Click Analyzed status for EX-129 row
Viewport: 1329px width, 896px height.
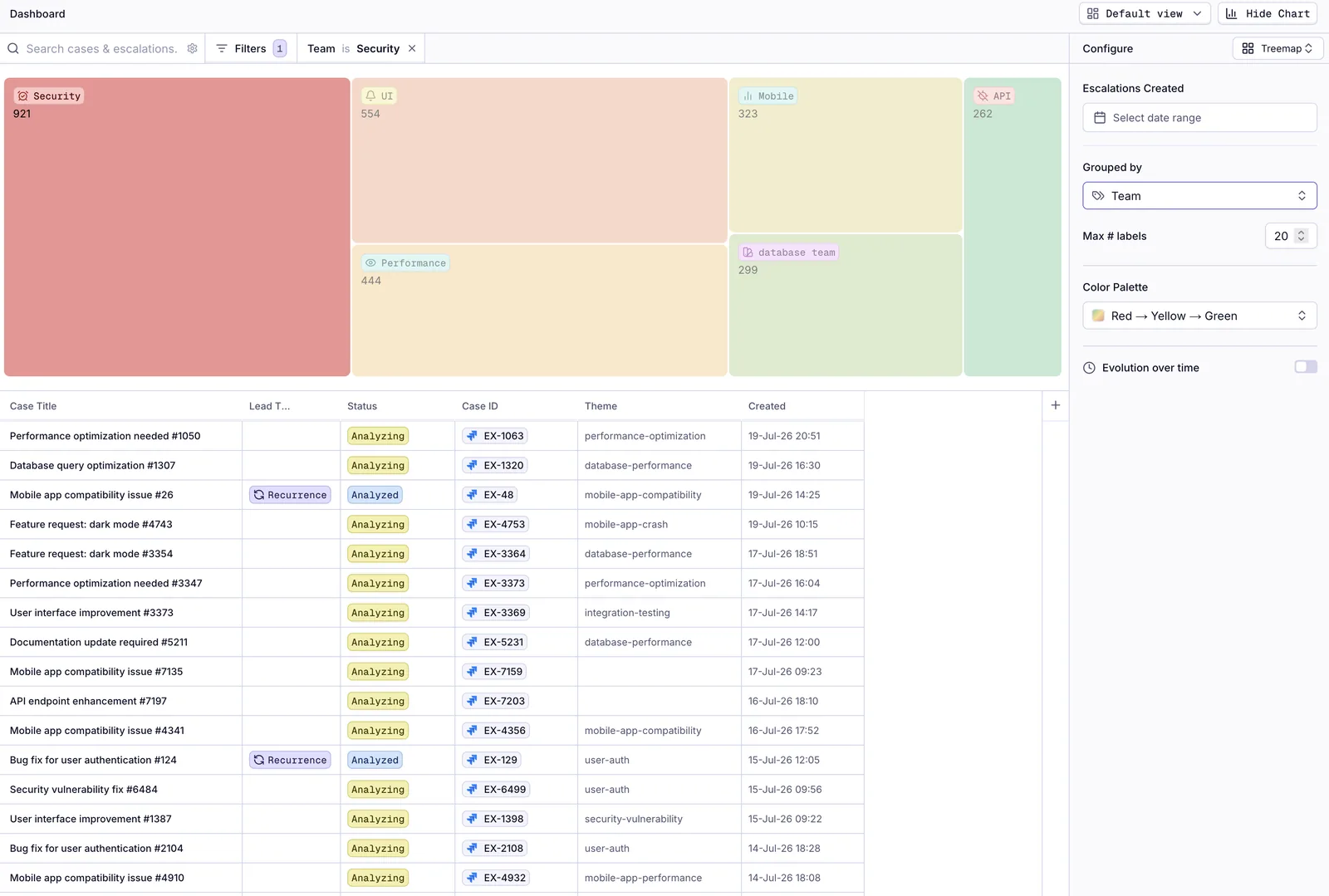[375, 760]
